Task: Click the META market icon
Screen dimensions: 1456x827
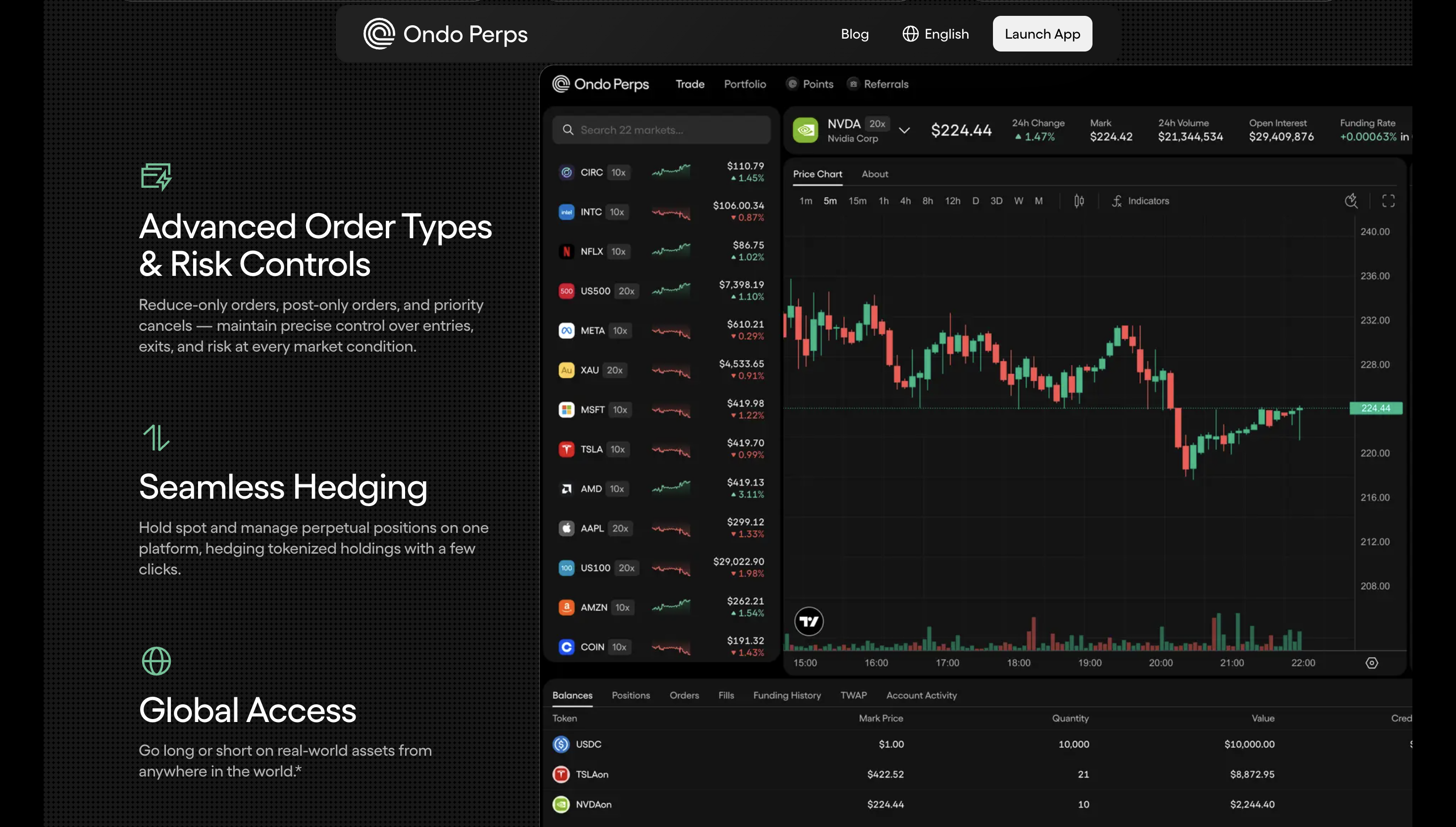Action: click(x=566, y=331)
